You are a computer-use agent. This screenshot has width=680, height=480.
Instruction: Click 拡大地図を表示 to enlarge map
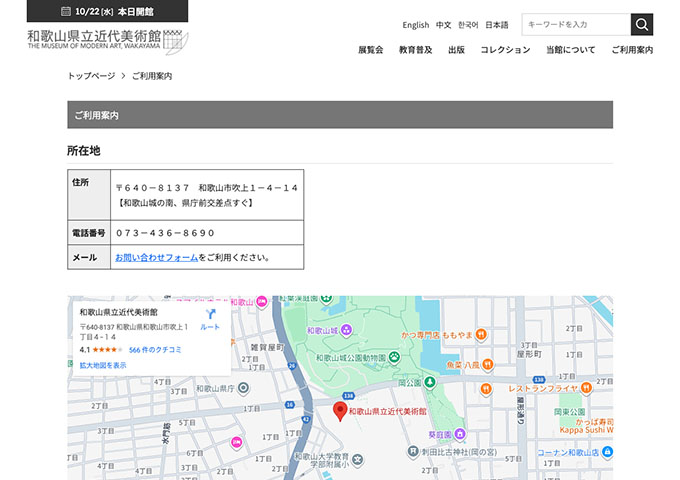(103, 365)
